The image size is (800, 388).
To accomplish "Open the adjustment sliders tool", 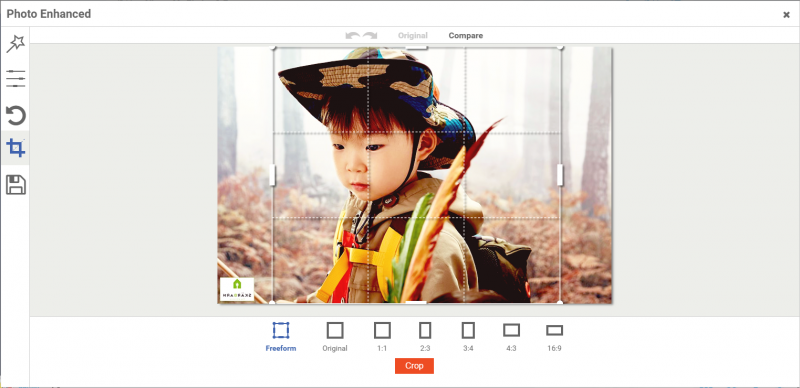I will [15, 78].
